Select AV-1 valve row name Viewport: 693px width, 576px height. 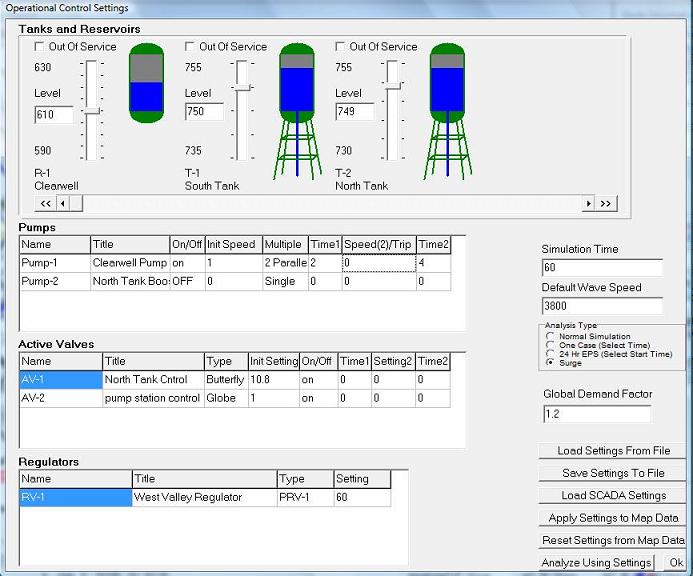[61, 380]
